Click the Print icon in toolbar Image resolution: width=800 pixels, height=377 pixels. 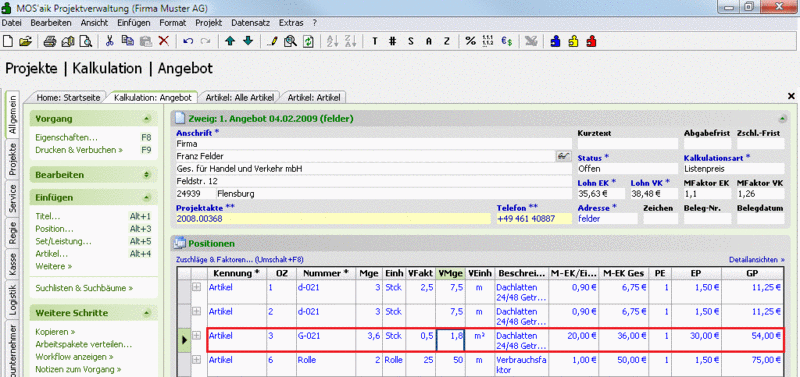[49, 42]
